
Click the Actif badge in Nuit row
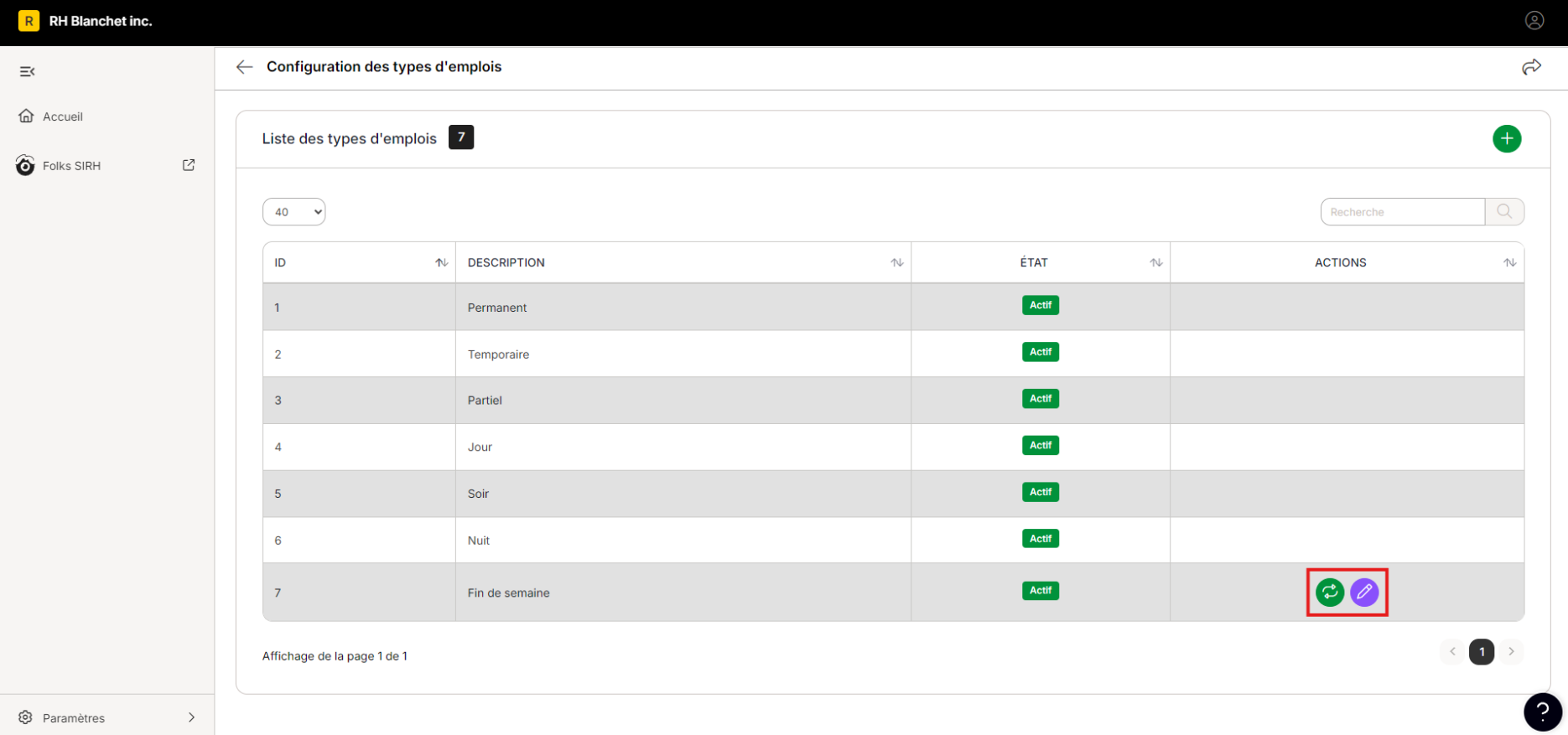point(1040,539)
